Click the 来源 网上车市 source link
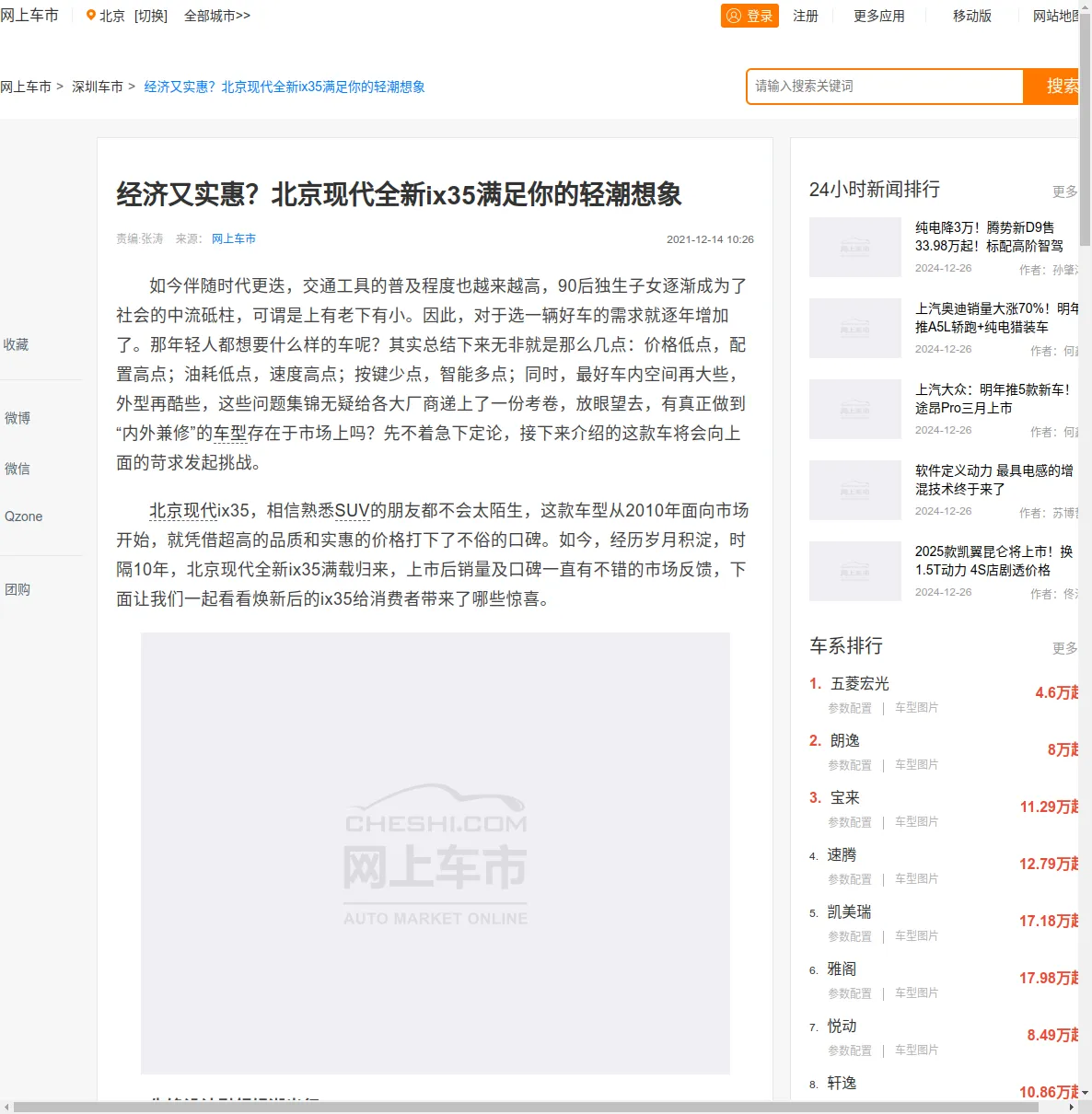 pos(234,238)
